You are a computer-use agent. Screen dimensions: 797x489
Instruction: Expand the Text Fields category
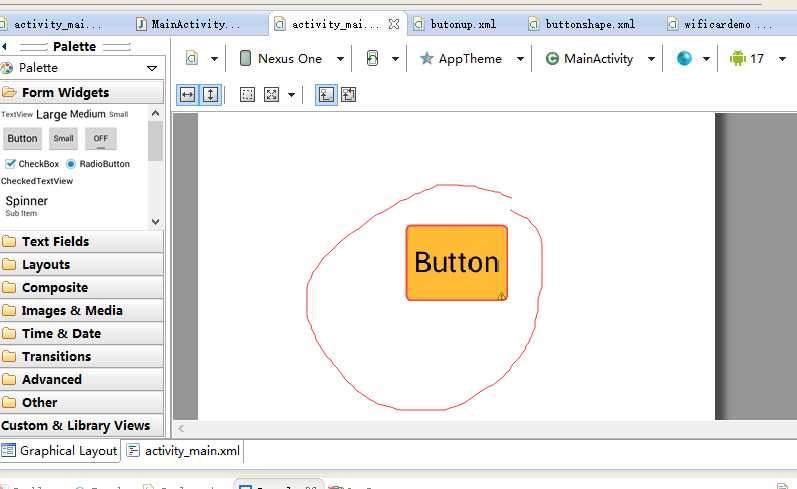pyautogui.click(x=81, y=241)
